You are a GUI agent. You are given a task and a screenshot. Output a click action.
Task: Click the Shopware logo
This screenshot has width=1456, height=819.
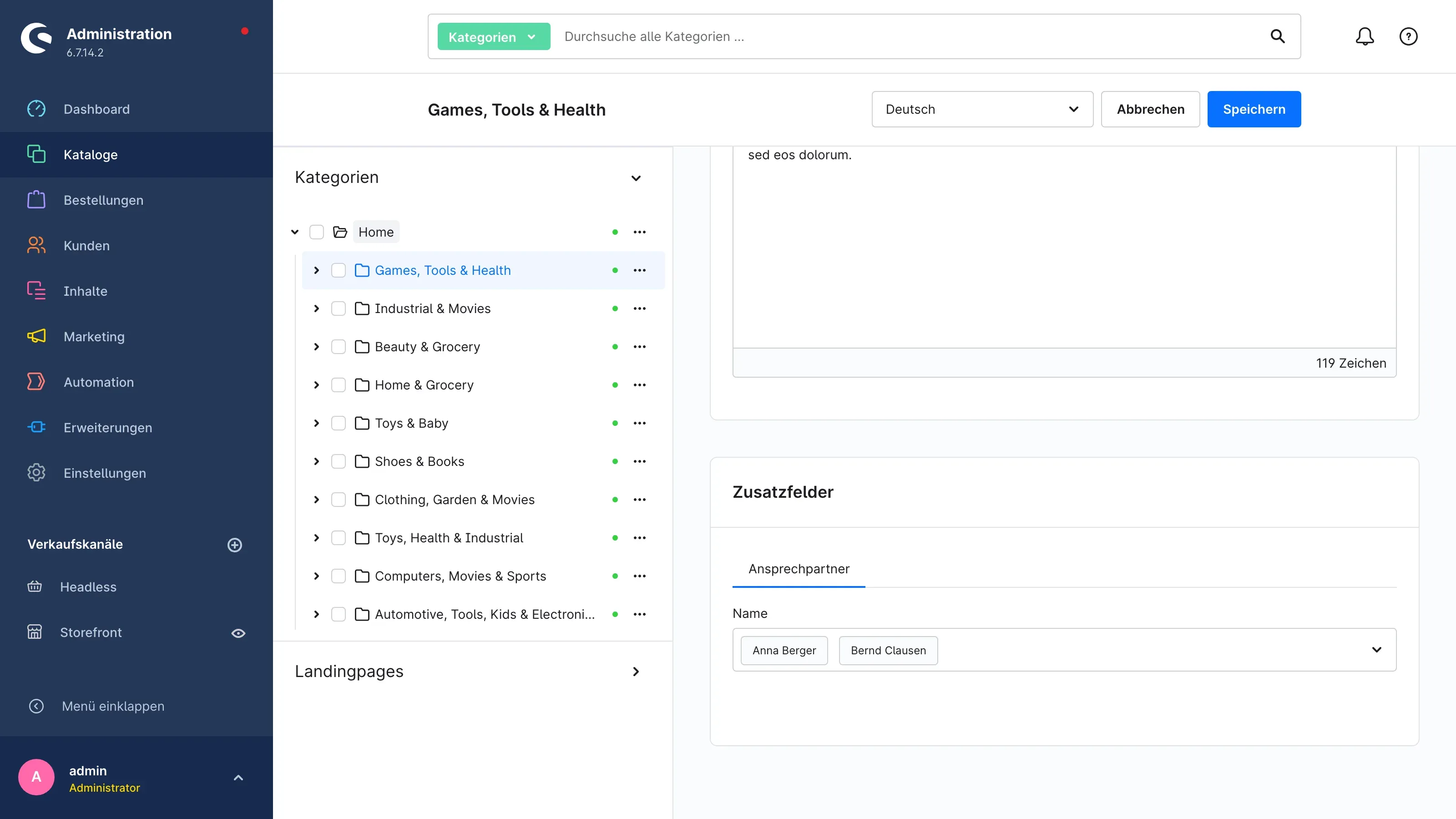36,38
